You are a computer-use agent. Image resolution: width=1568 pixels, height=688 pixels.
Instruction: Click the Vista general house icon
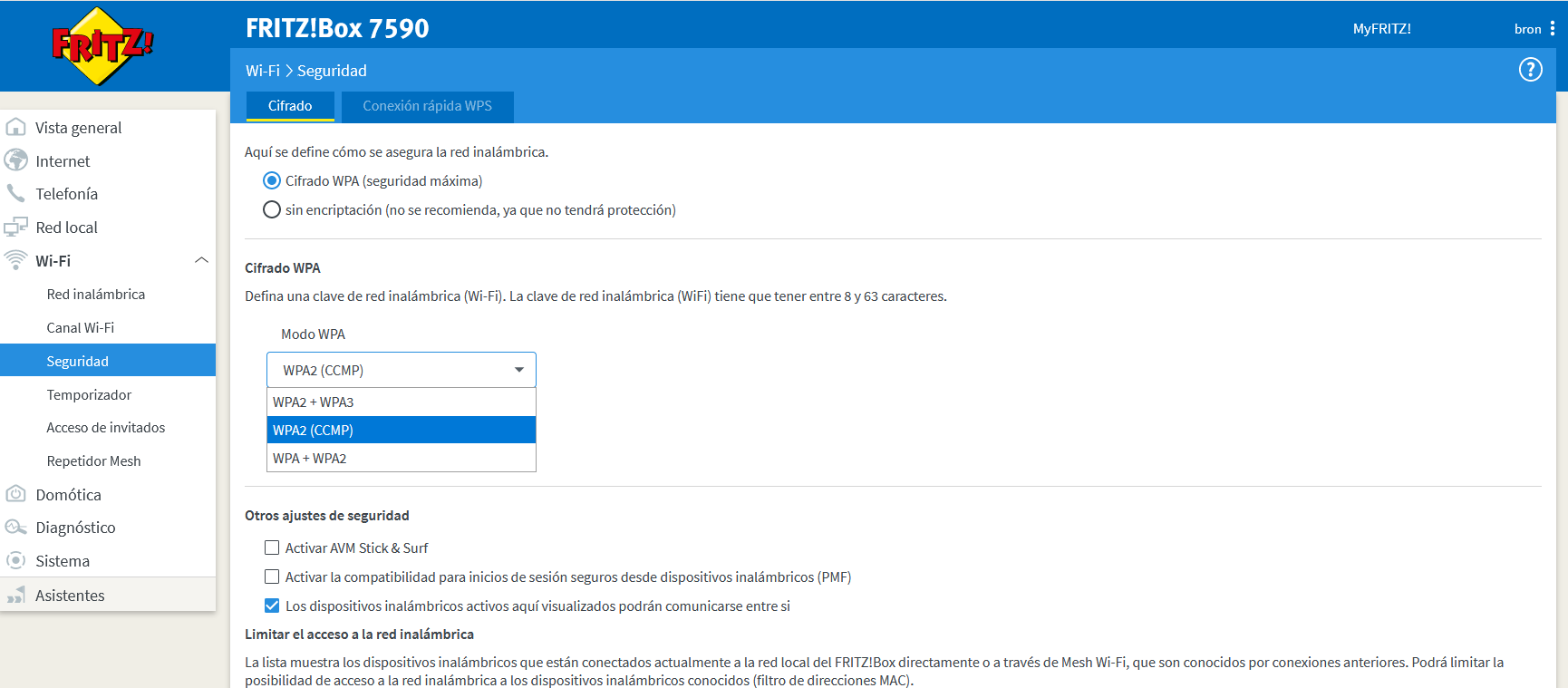click(15, 127)
